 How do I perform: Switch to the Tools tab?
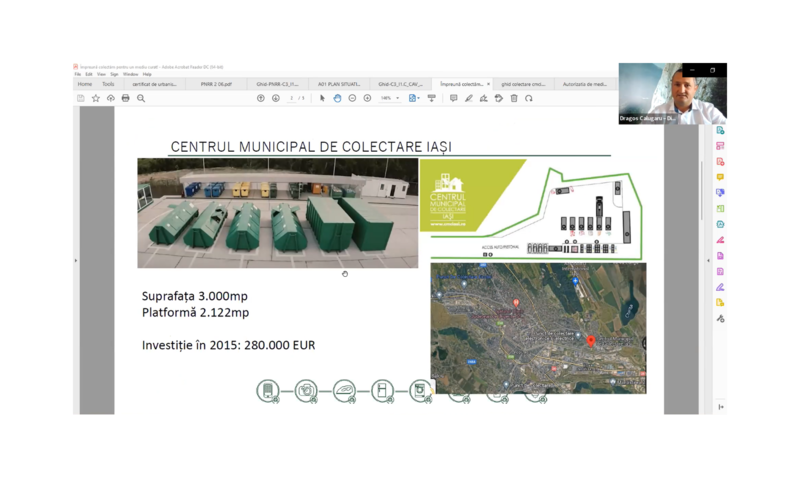108,84
